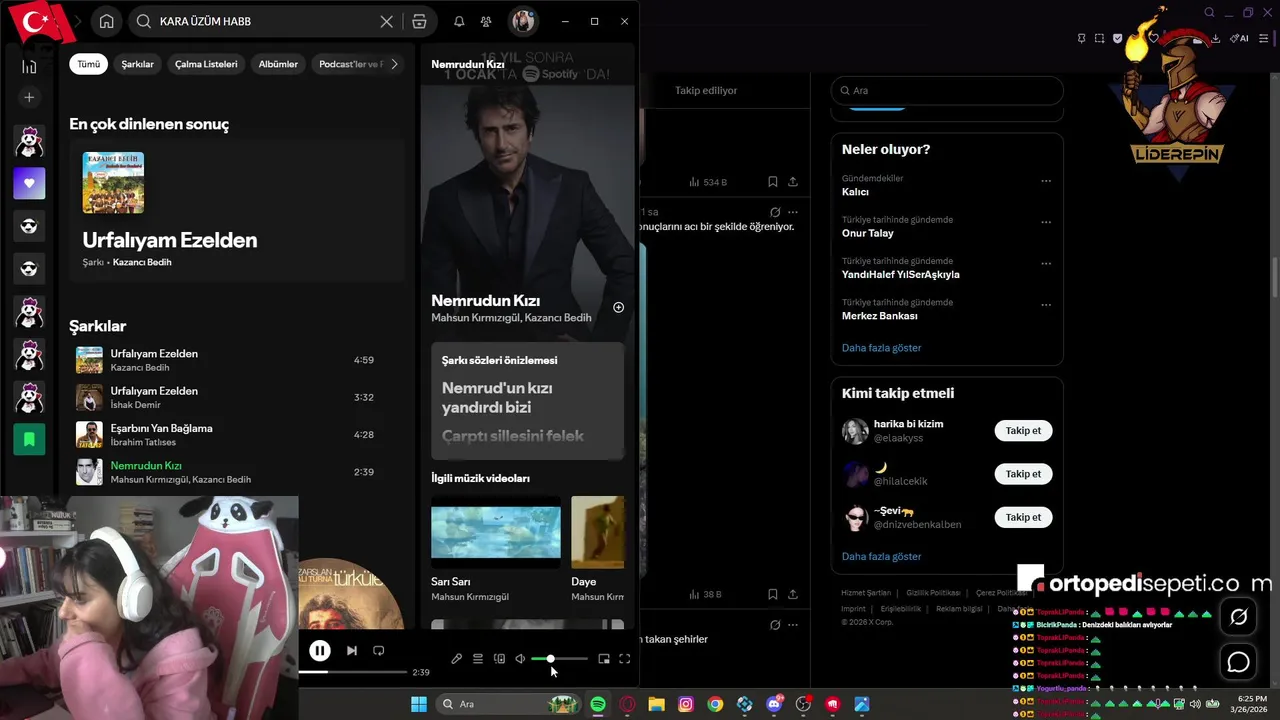Reveal more filter chips with the arrow

pyautogui.click(x=394, y=64)
